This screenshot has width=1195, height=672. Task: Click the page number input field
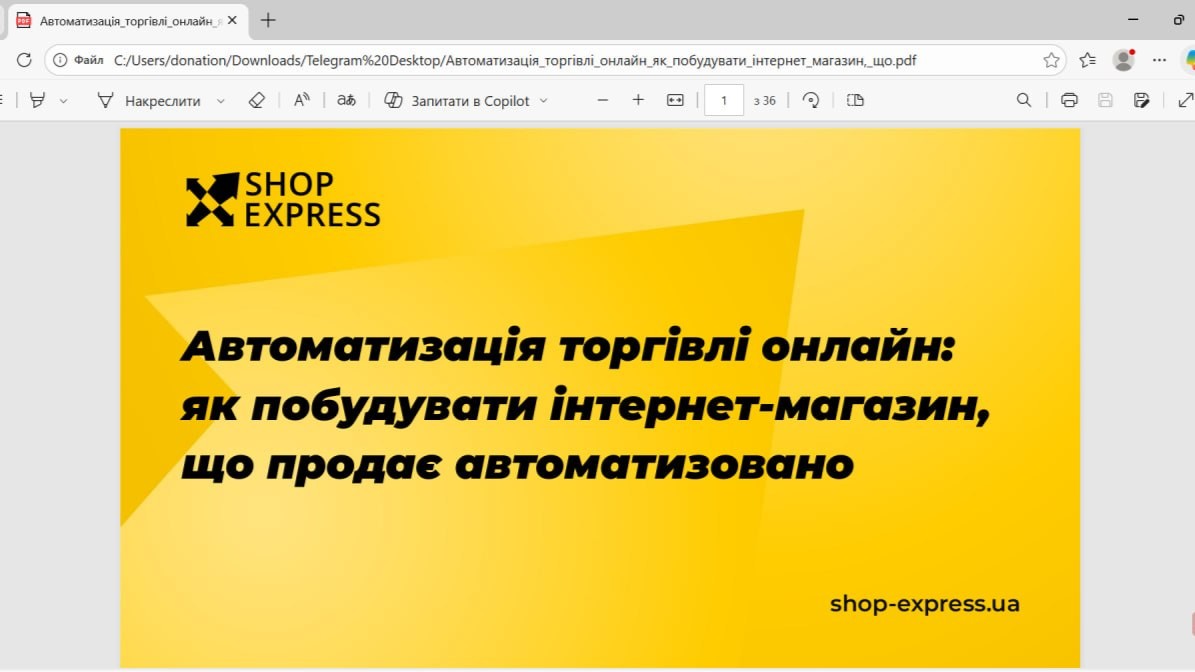point(724,100)
